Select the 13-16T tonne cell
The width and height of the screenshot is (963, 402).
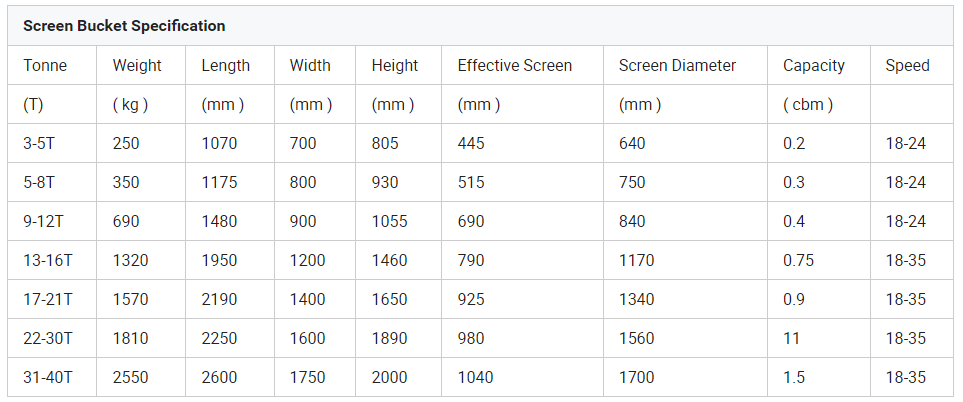(49, 260)
